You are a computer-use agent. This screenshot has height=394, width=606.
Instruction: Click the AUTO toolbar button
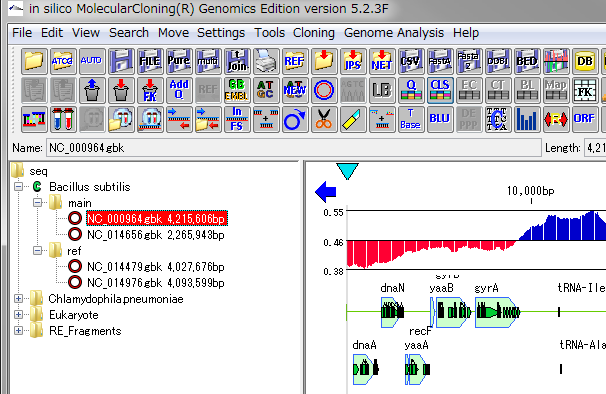coord(92,61)
